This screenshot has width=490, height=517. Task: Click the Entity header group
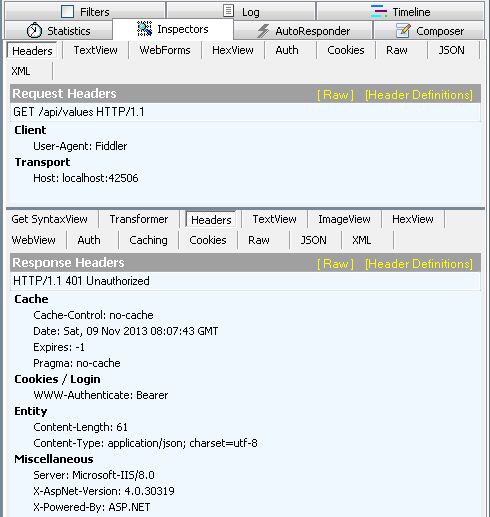coord(31,411)
